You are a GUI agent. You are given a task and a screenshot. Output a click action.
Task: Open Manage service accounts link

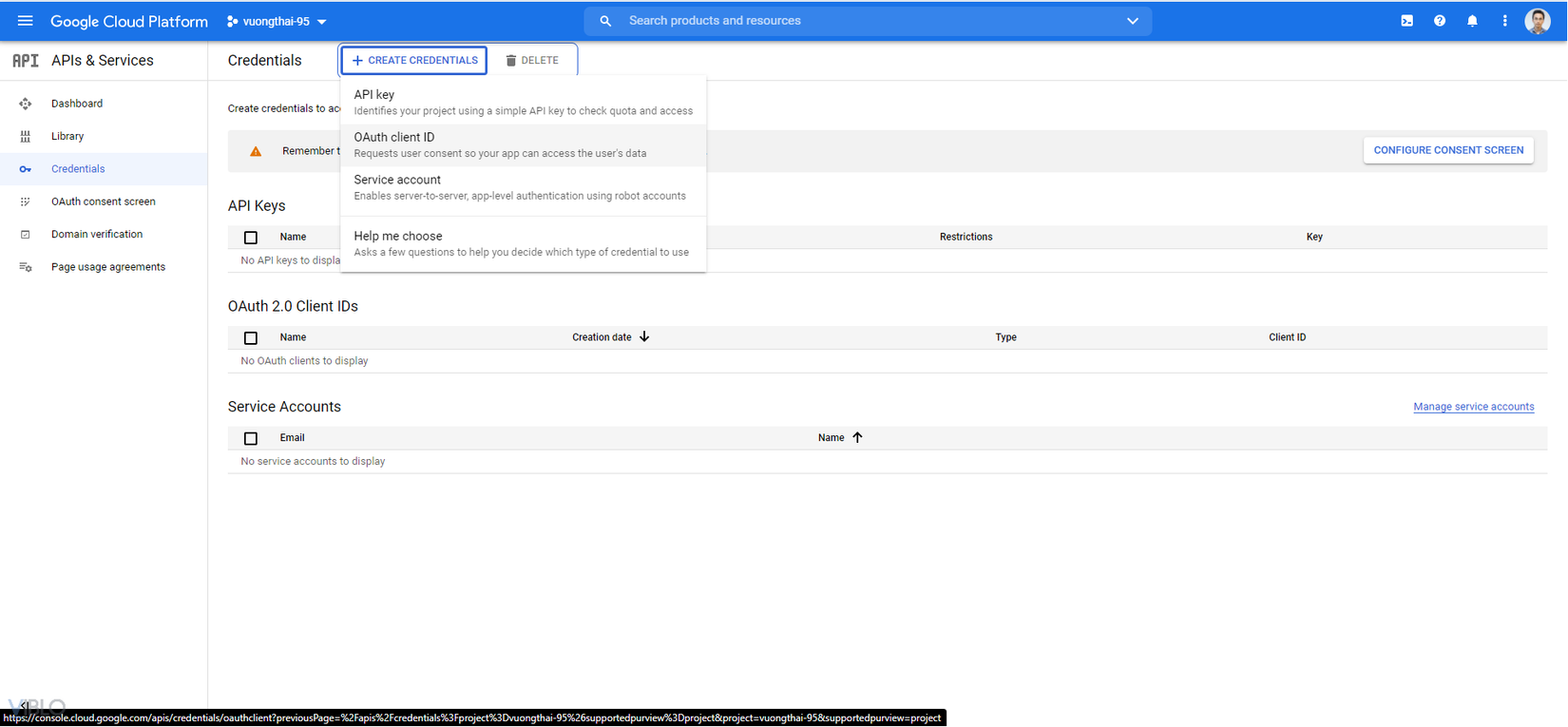(x=1473, y=407)
